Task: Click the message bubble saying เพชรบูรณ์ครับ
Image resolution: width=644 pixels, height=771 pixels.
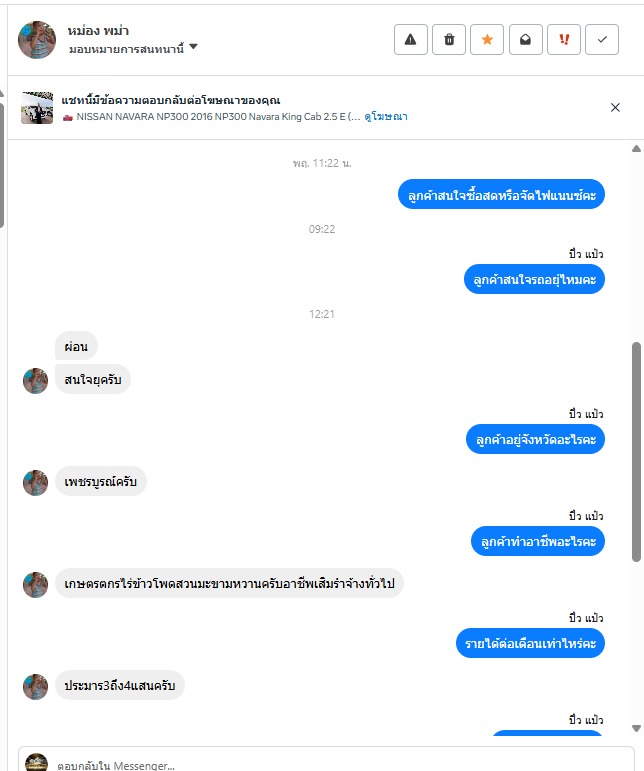Action: pyautogui.click(x=101, y=481)
